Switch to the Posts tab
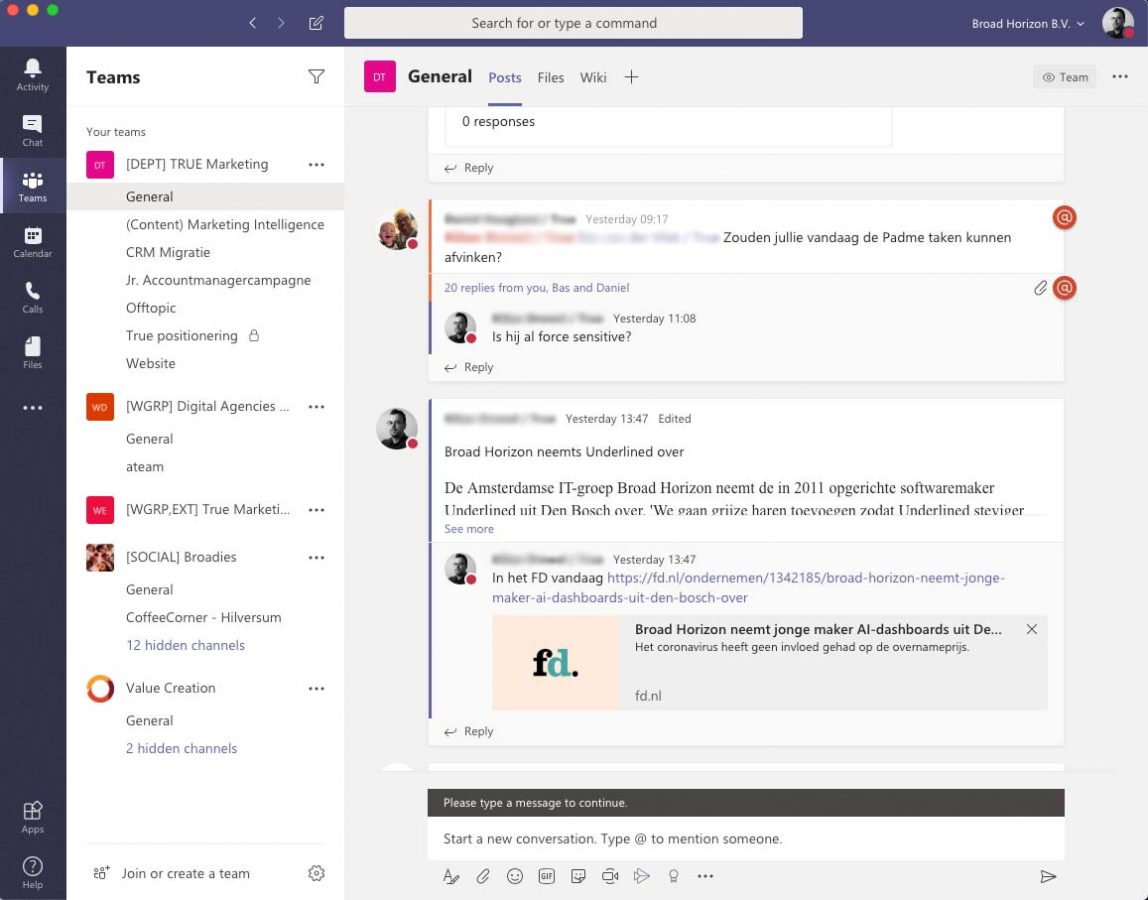This screenshot has height=900, width=1148. tap(504, 78)
